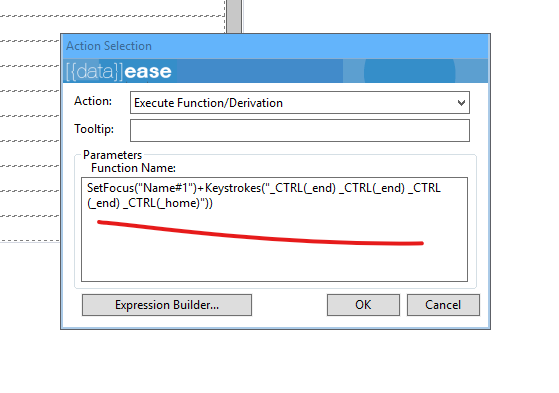Click the blue circle graphic in the banner
The height and width of the screenshot is (393, 559).
click(x=409, y=72)
